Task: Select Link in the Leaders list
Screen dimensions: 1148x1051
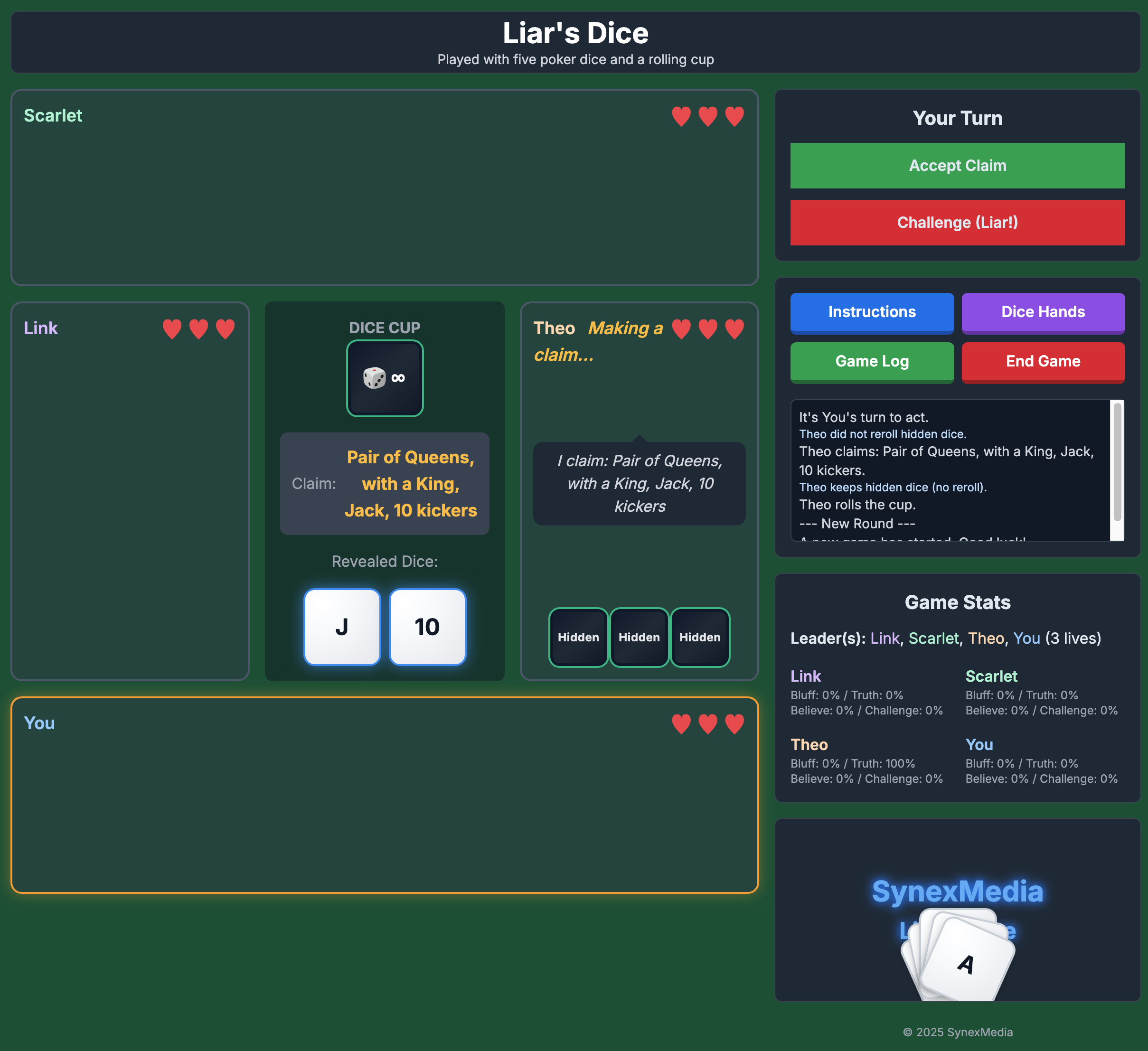Action: (x=885, y=638)
